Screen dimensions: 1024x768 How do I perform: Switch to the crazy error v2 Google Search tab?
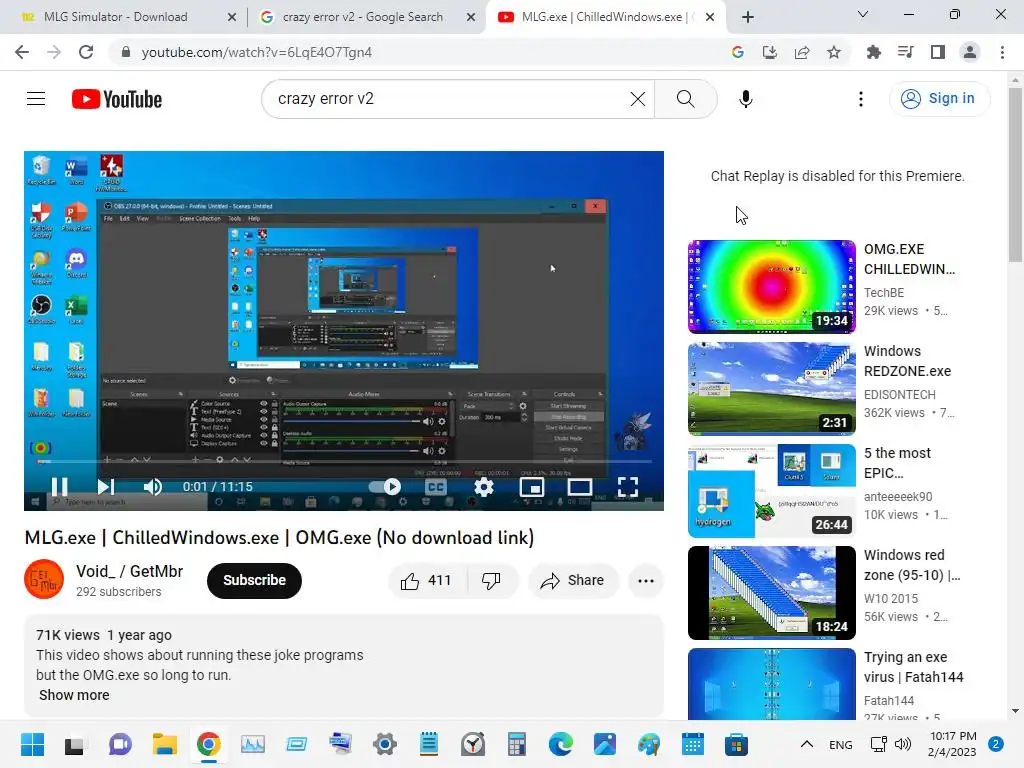click(x=362, y=17)
